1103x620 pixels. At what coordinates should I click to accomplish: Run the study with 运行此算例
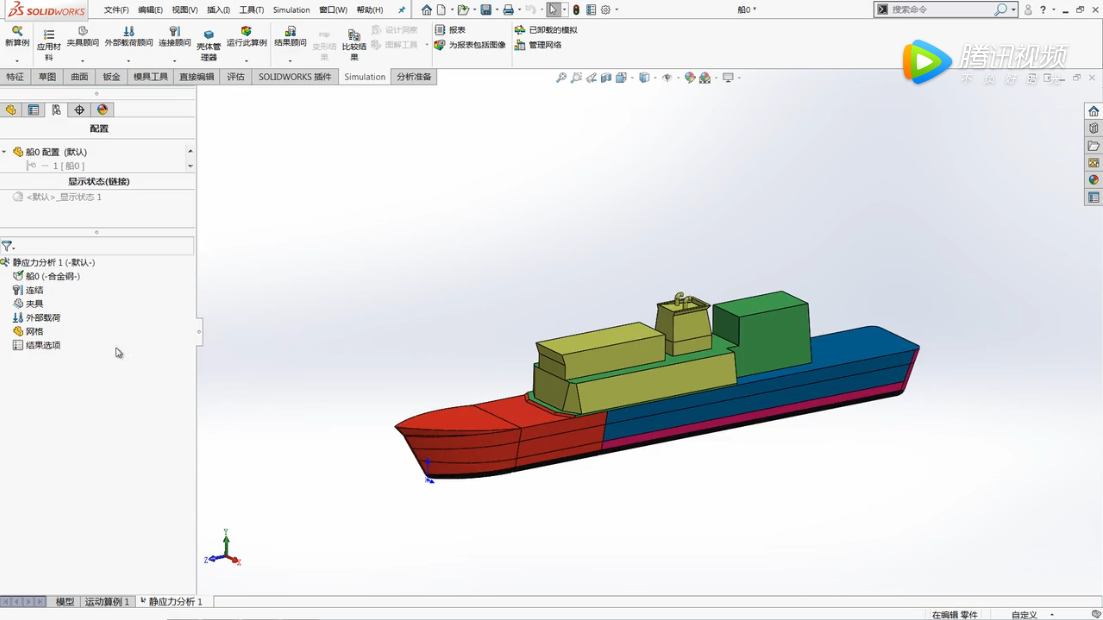pyautogui.click(x=246, y=37)
